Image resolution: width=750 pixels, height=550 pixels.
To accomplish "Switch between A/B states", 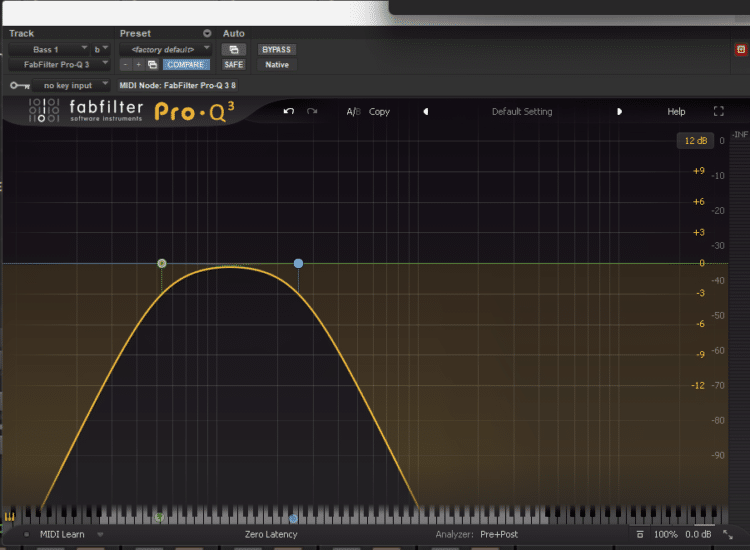I will [x=353, y=111].
